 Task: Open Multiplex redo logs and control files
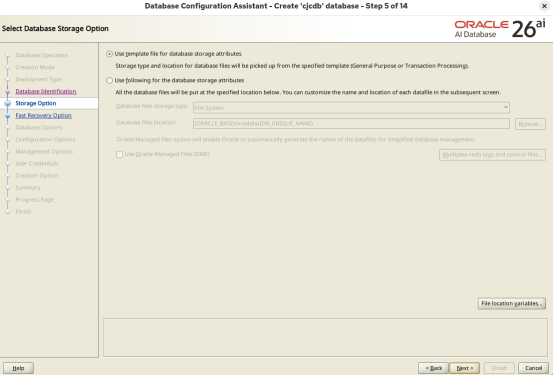[492, 154]
